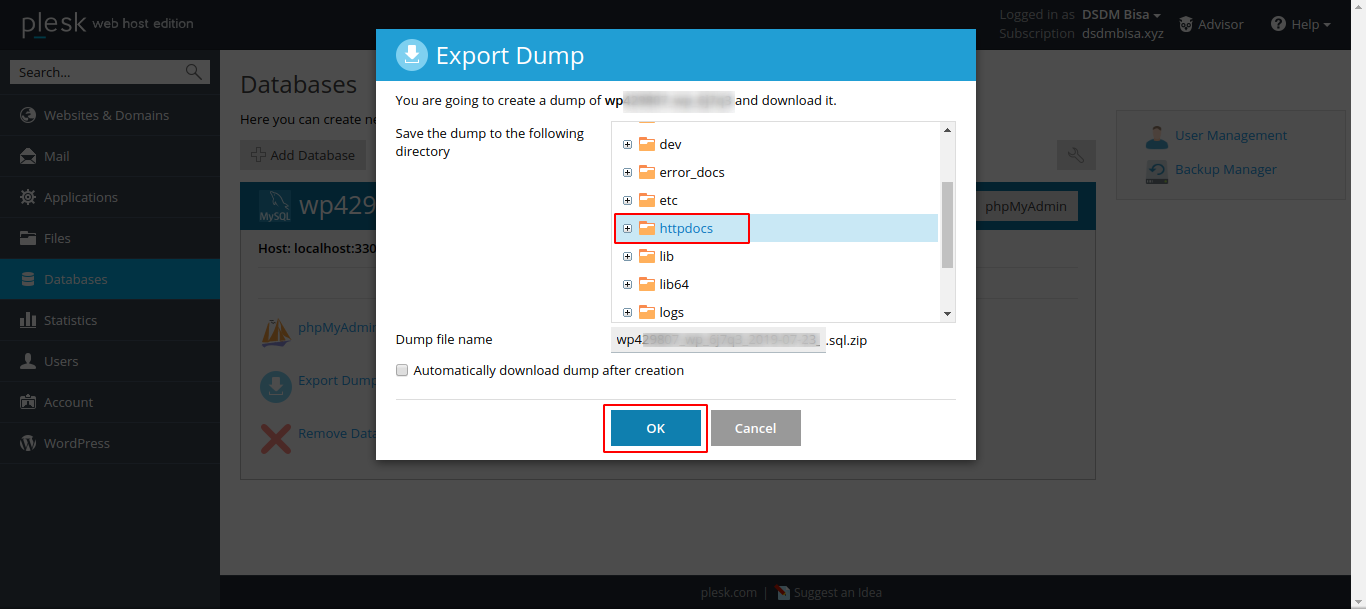Screen dimensions: 1366x609
Task: Click the directory tree scrollbar thumb
Action: point(947,225)
